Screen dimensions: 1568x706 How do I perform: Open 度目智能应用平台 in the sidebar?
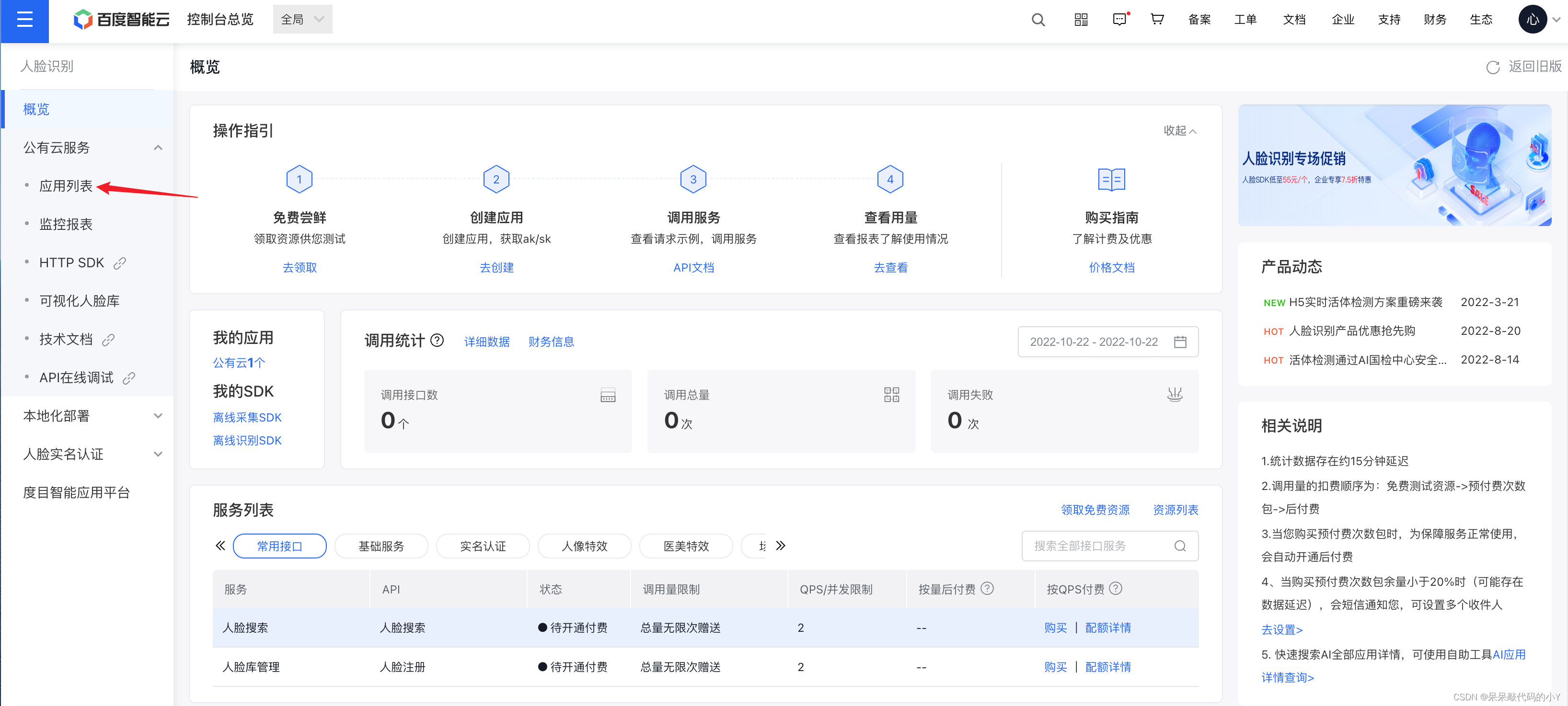tap(77, 492)
